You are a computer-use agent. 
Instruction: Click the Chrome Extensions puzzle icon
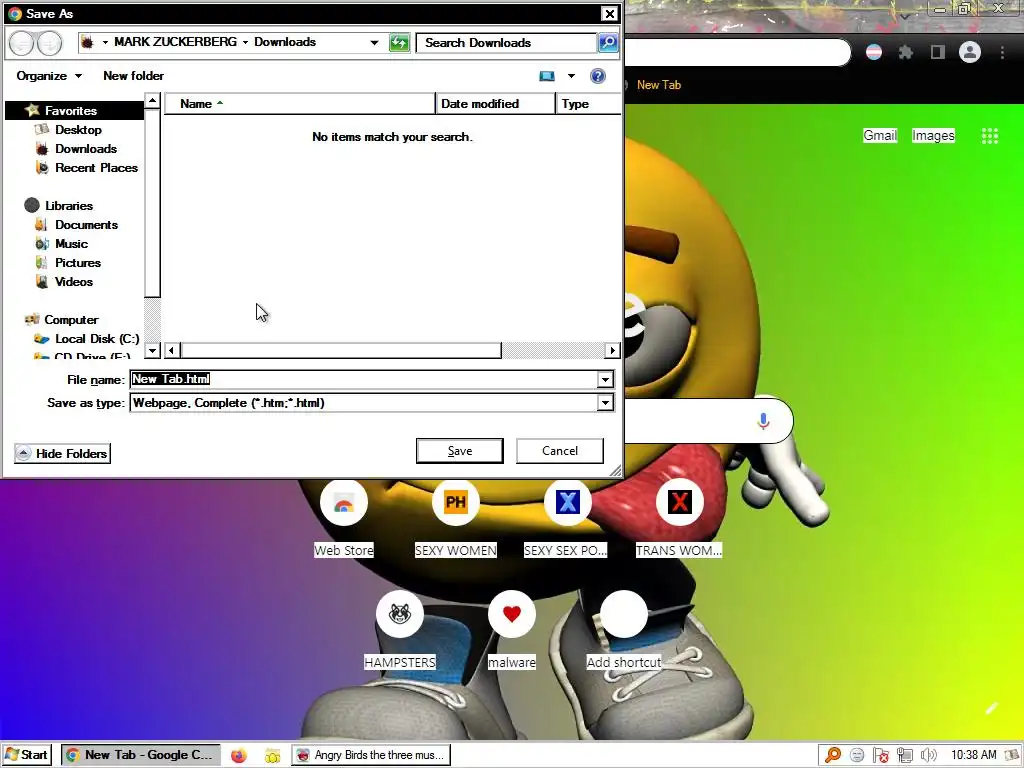905,52
